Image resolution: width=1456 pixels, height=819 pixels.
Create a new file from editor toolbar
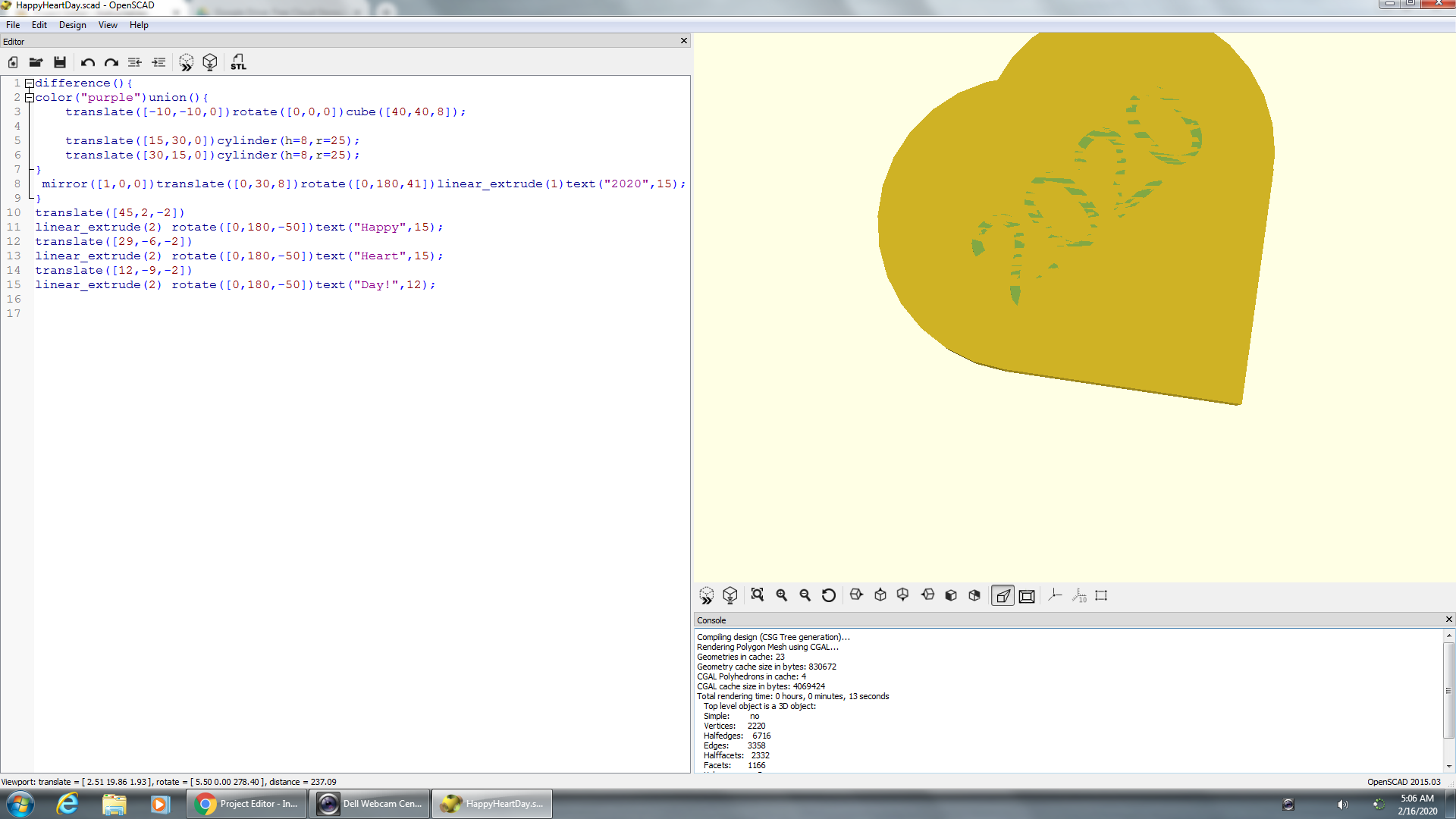13,62
